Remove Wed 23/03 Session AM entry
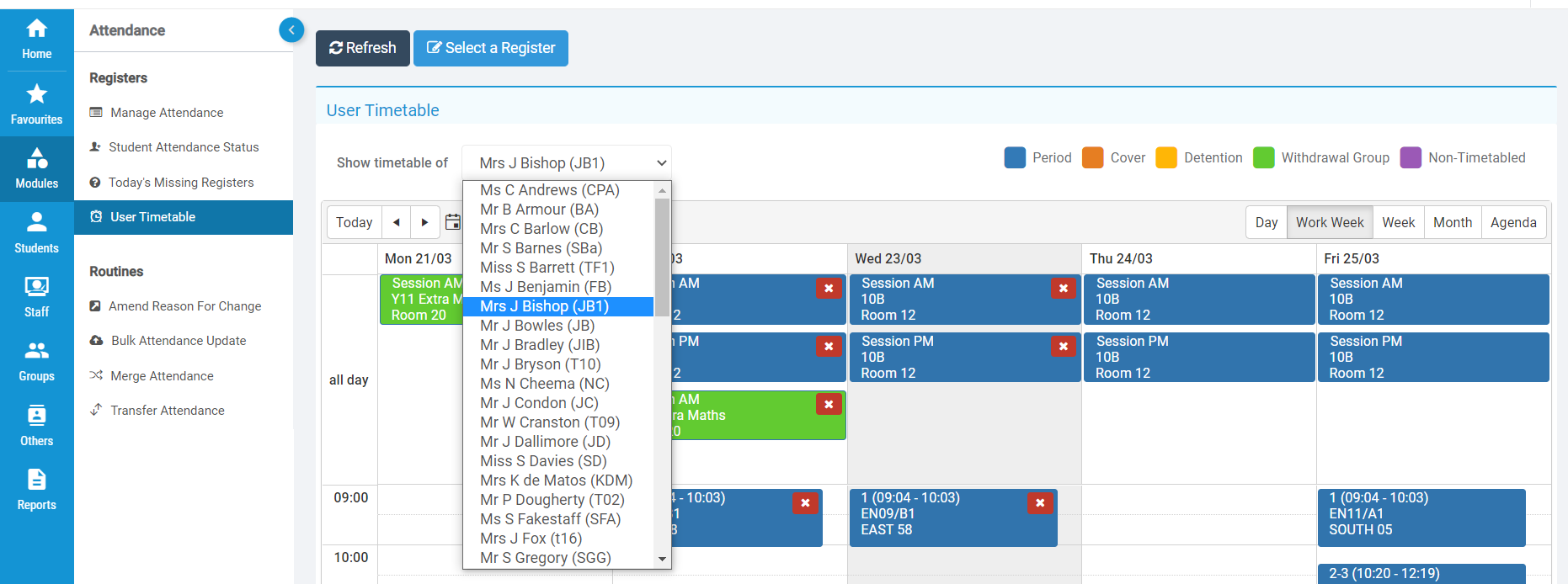The image size is (1568, 584). (x=1063, y=289)
